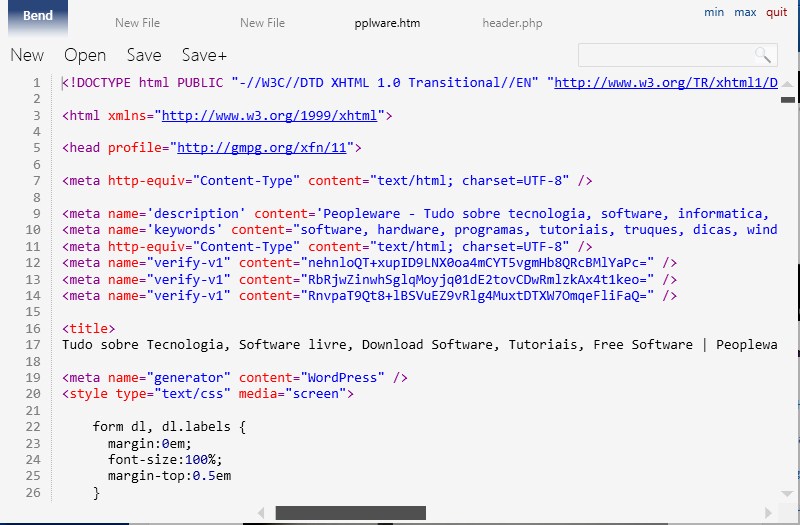
Task: Click the vertical scrollbar thumb
Action: 788,99
